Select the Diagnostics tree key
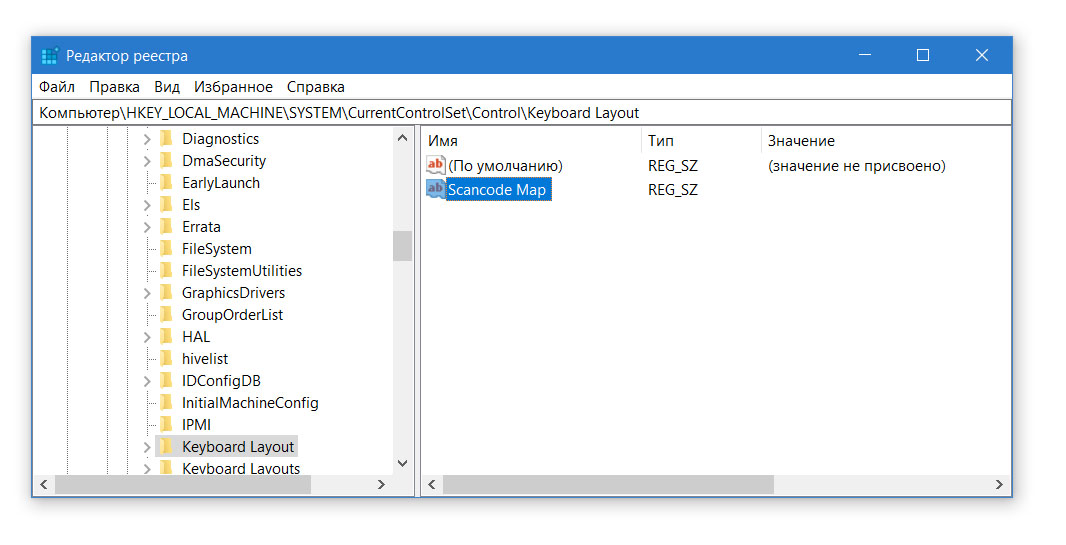The width and height of the screenshot is (1066, 545). coord(220,139)
